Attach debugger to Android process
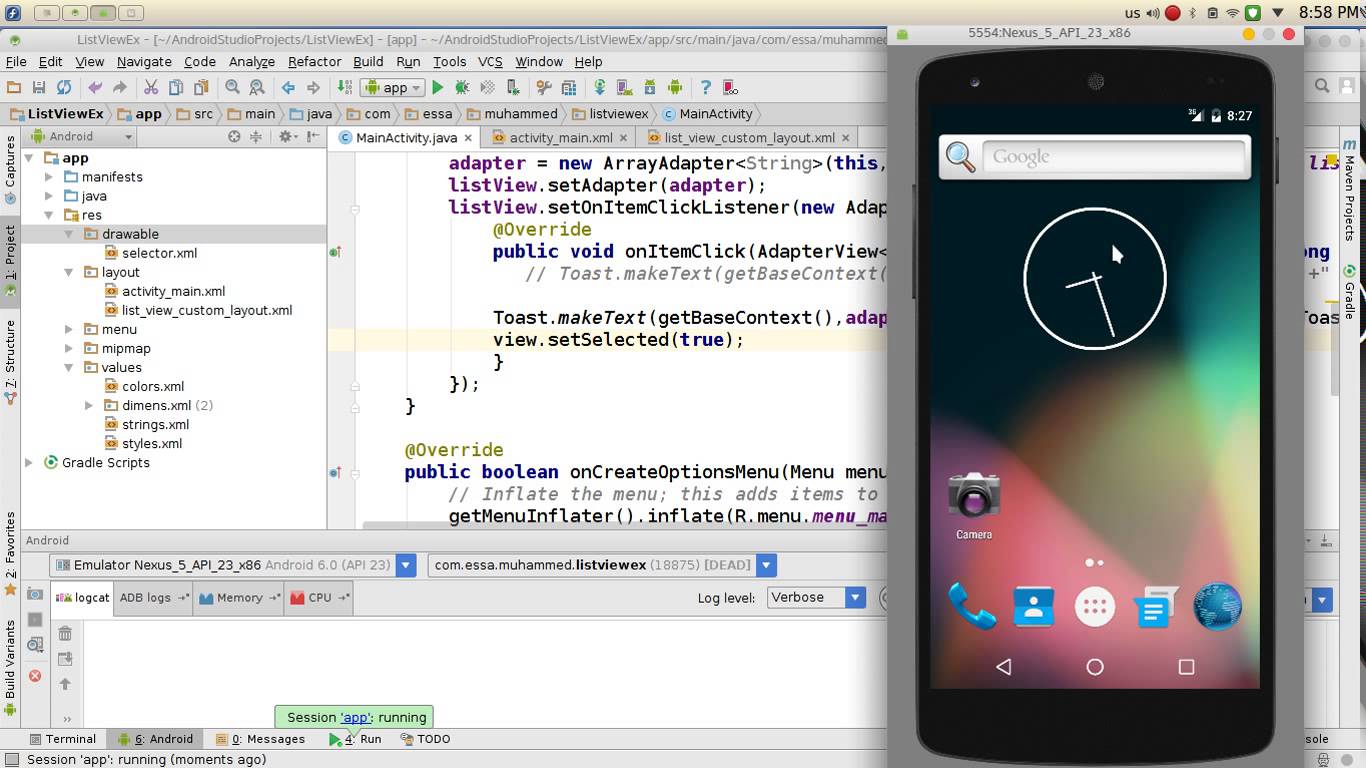This screenshot has width=1366, height=768. point(515,87)
